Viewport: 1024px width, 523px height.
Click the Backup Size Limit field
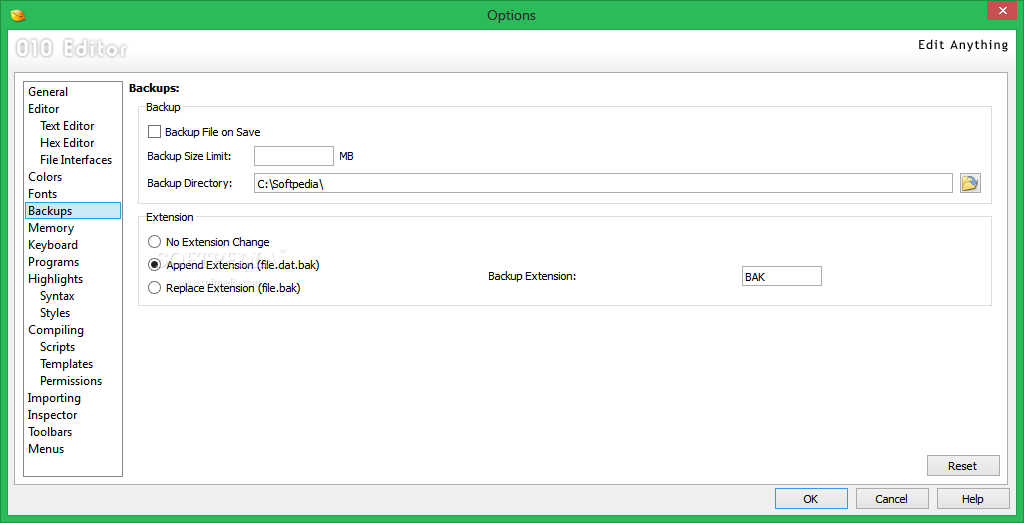pyautogui.click(x=294, y=156)
